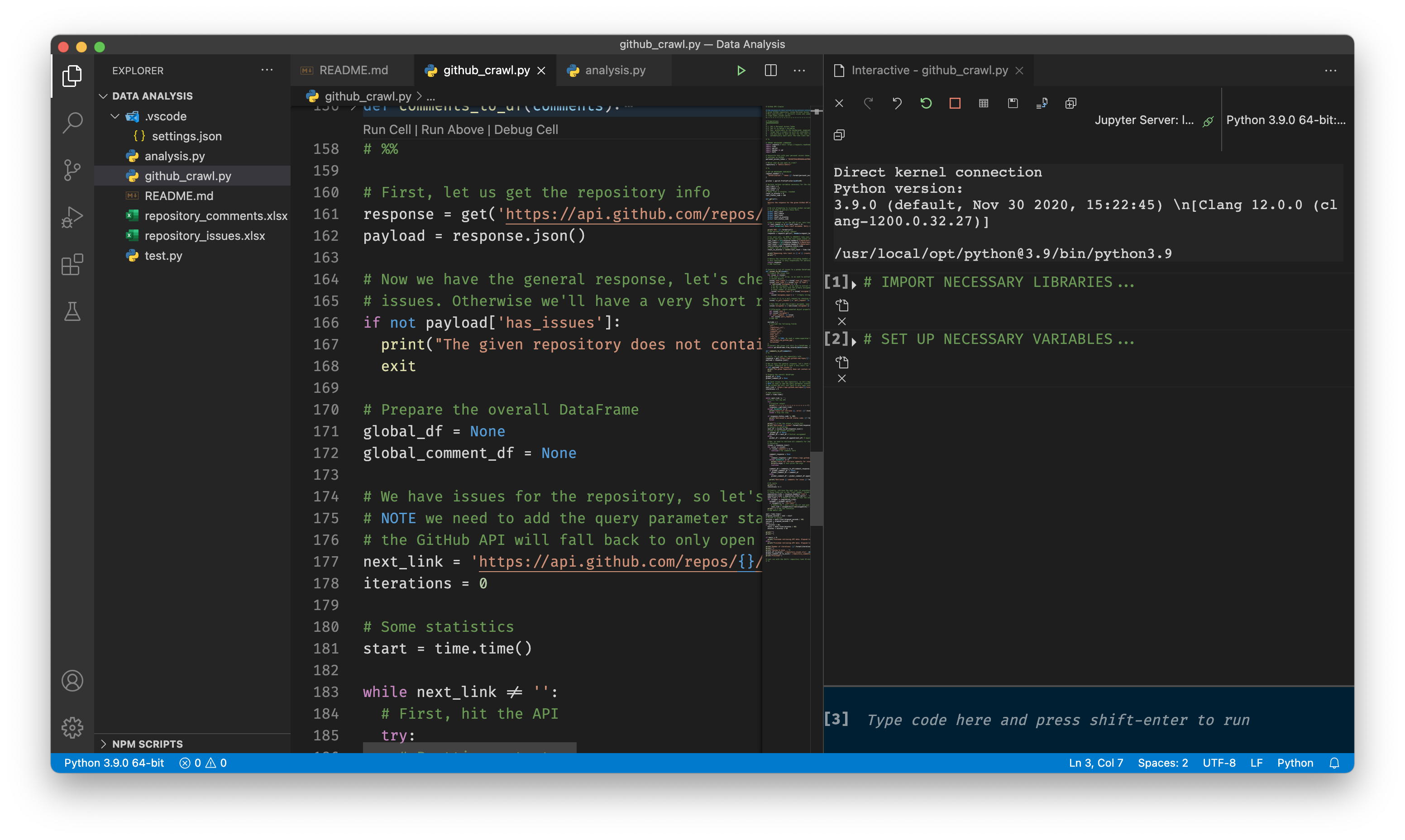The width and height of the screenshot is (1405, 840).
Task: Export interactive session as Jupyter notebook
Action: [1042, 103]
